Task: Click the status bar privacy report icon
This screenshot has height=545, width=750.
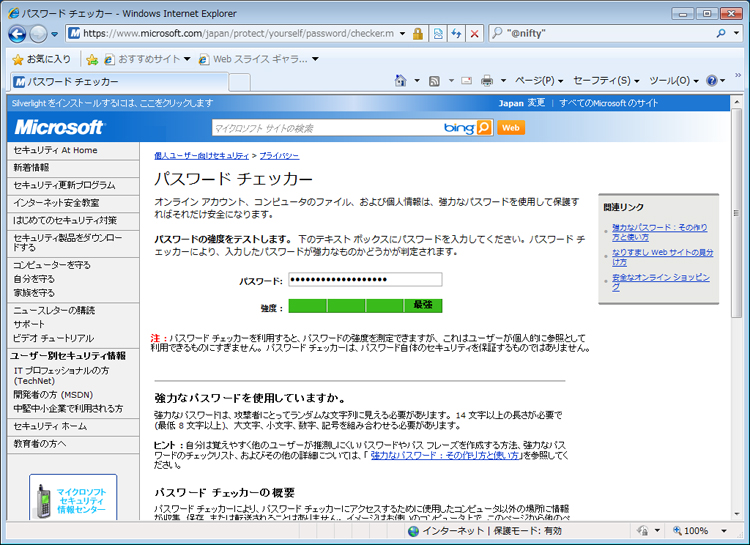Action: point(643,531)
